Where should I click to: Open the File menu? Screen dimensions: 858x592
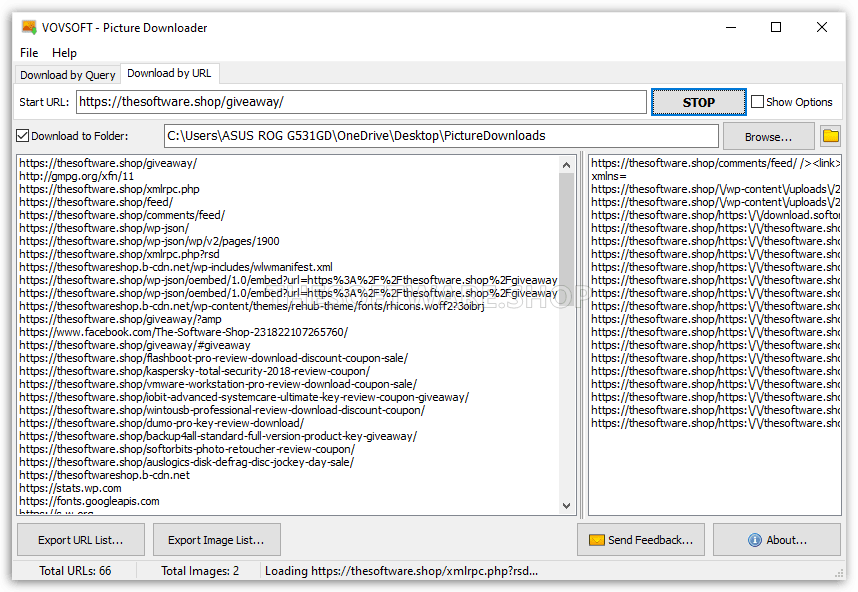(x=29, y=53)
